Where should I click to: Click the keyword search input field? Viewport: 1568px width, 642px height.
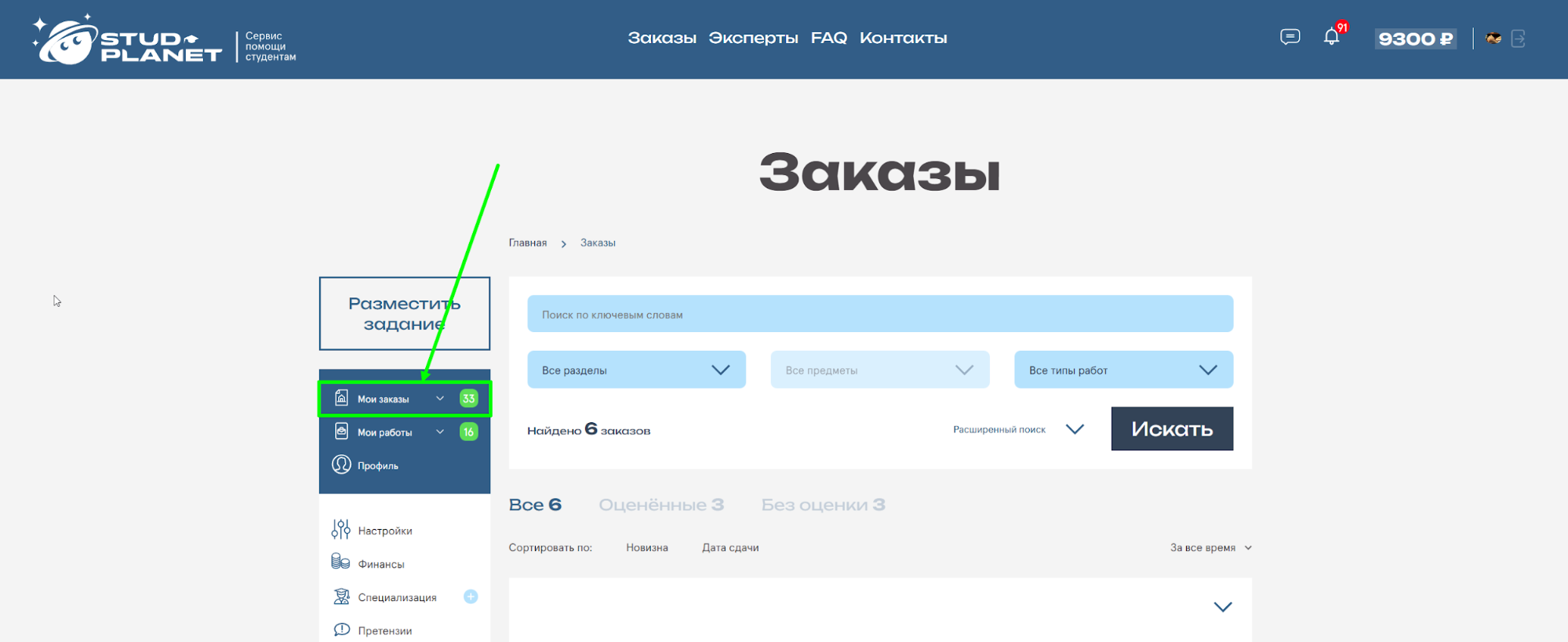coord(879,314)
